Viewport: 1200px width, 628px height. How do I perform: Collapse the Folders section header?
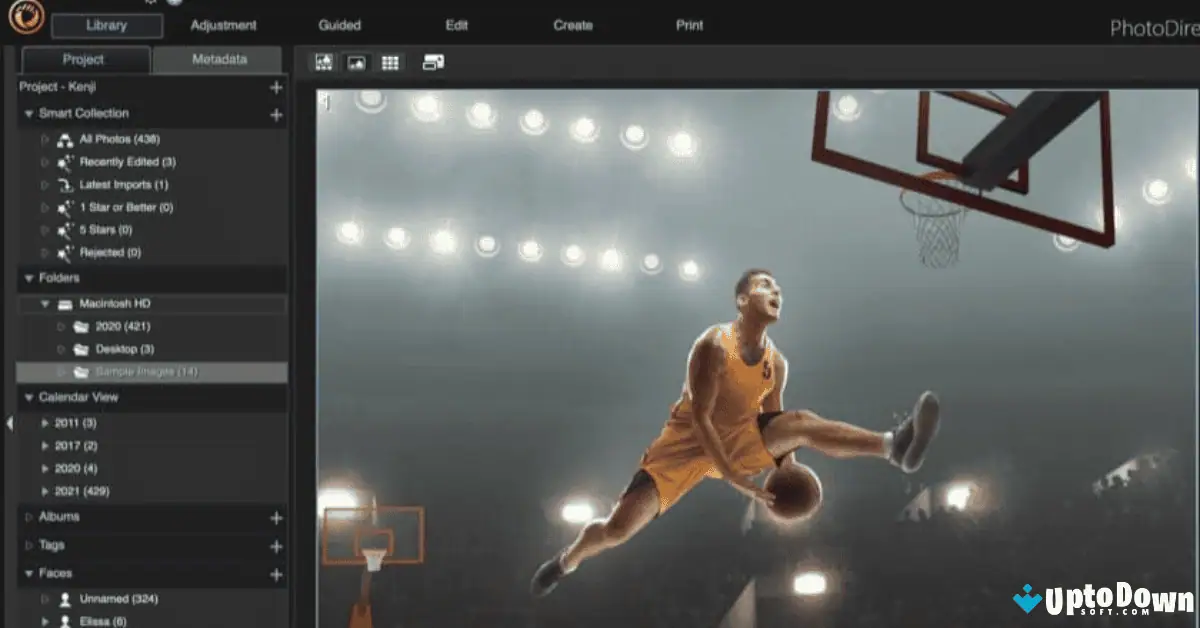(x=28, y=278)
